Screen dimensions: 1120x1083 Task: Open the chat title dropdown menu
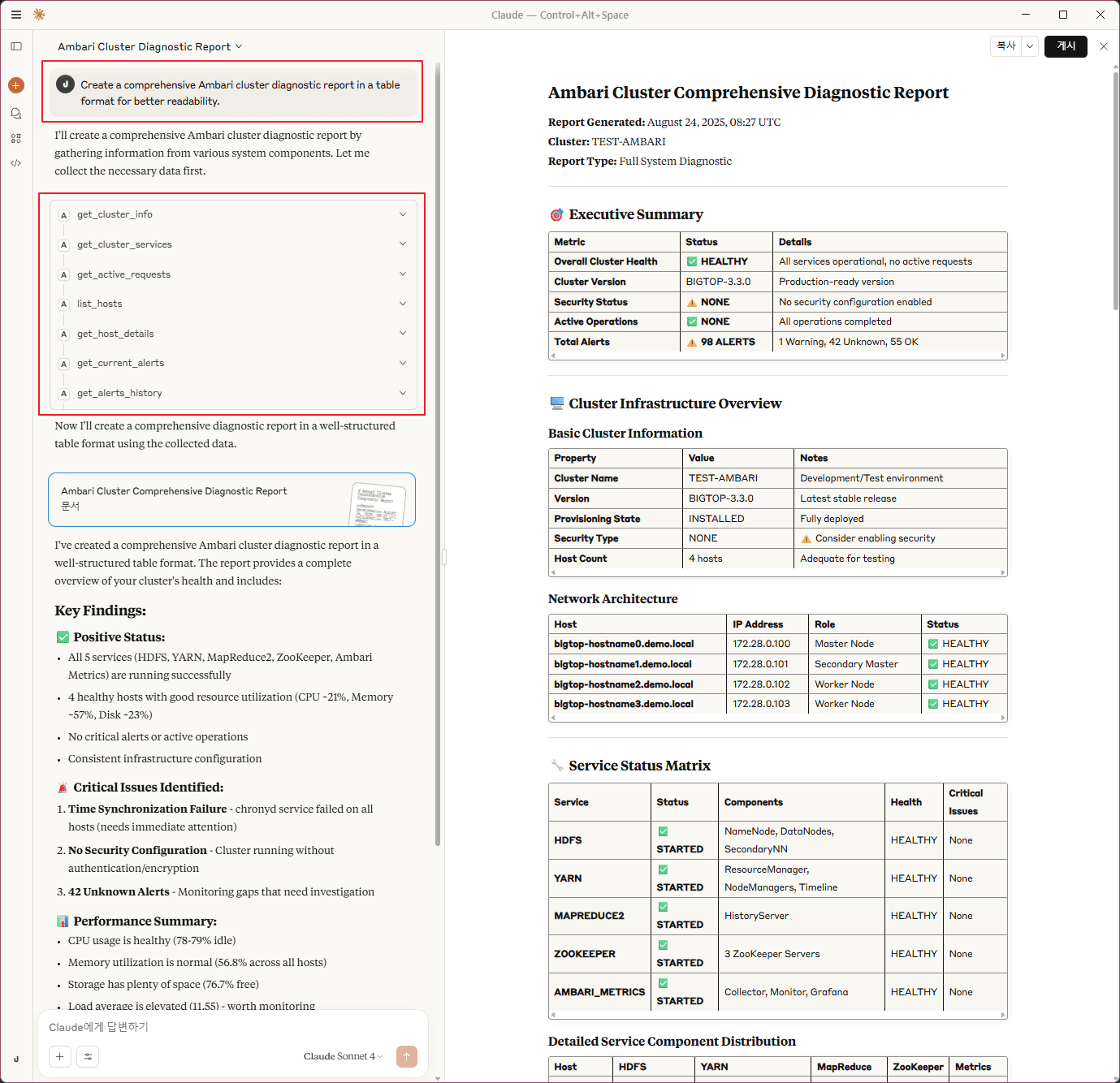click(150, 47)
